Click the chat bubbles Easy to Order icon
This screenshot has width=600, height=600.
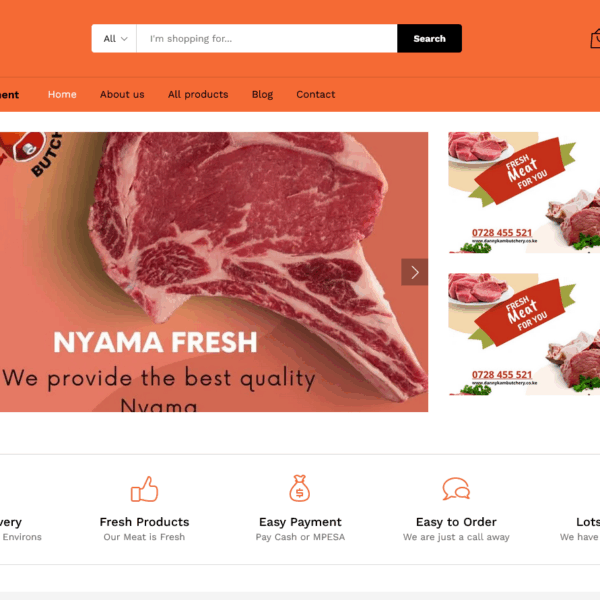456,489
